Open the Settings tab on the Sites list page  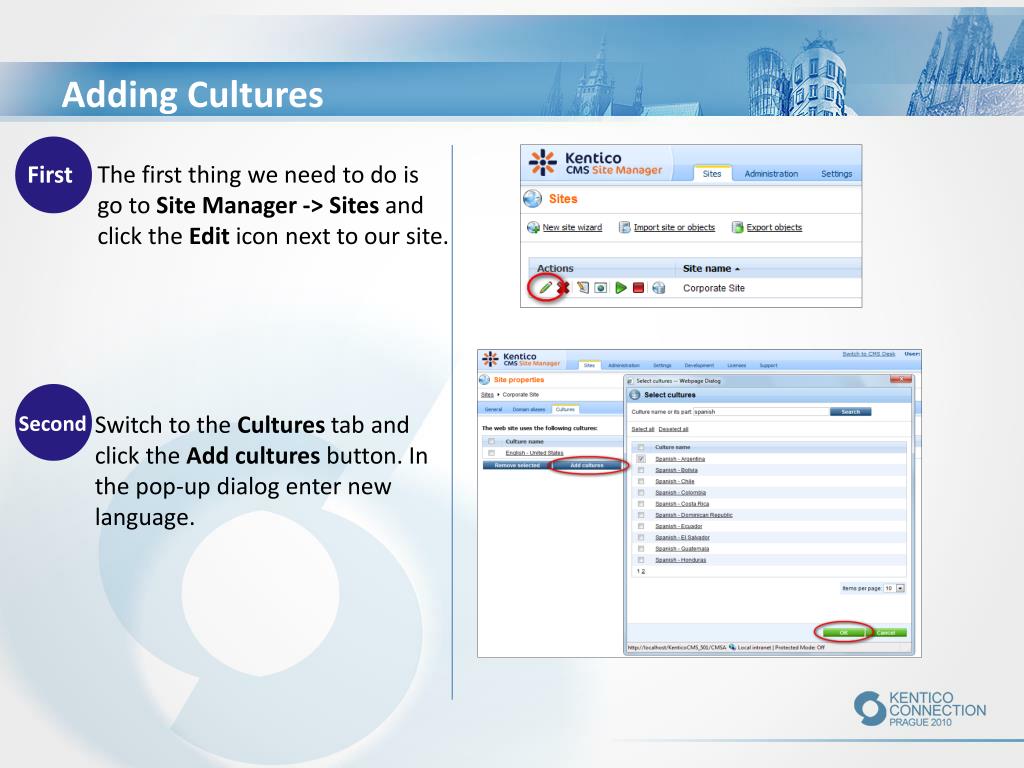(x=837, y=174)
